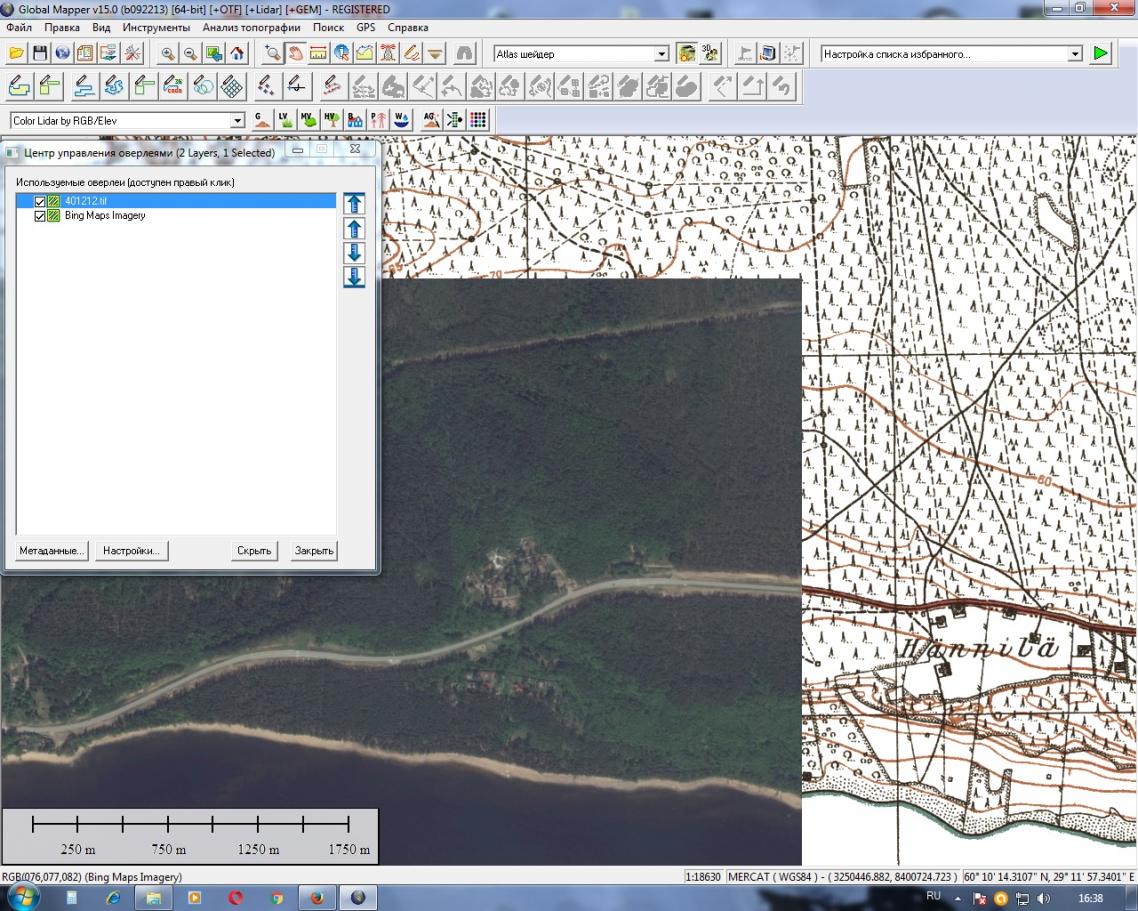Click the Home full view icon
The image size is (1138, 911).
click(x=237, y=54)
